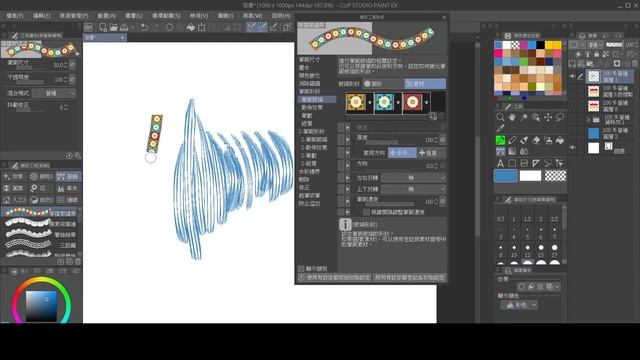Screen dimensions: 640x360
Task: Toggle the 顯示類別 checkbox at dialog bottom
Action: click(x=301, y=269)
